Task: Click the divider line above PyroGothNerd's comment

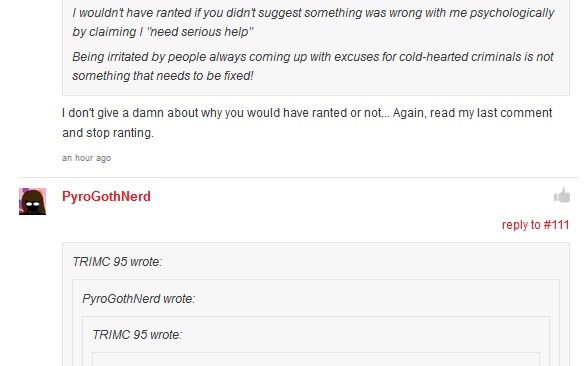Action: point(299,177)
